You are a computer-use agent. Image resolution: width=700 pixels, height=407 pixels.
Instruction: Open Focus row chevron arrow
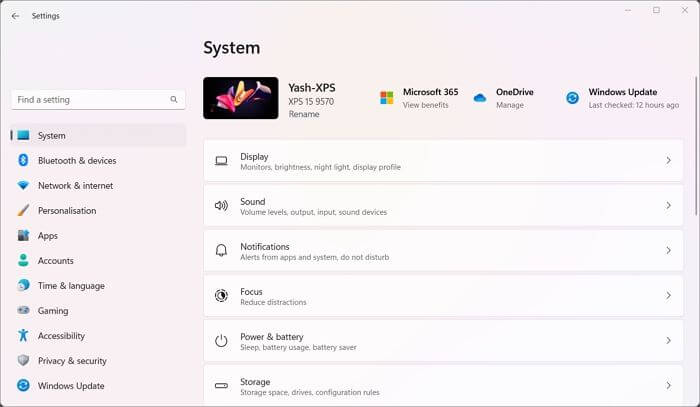tap(668, 295)
